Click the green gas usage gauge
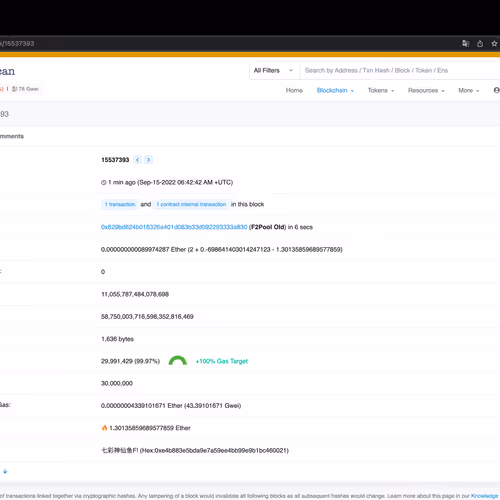 tap(178, 361)
